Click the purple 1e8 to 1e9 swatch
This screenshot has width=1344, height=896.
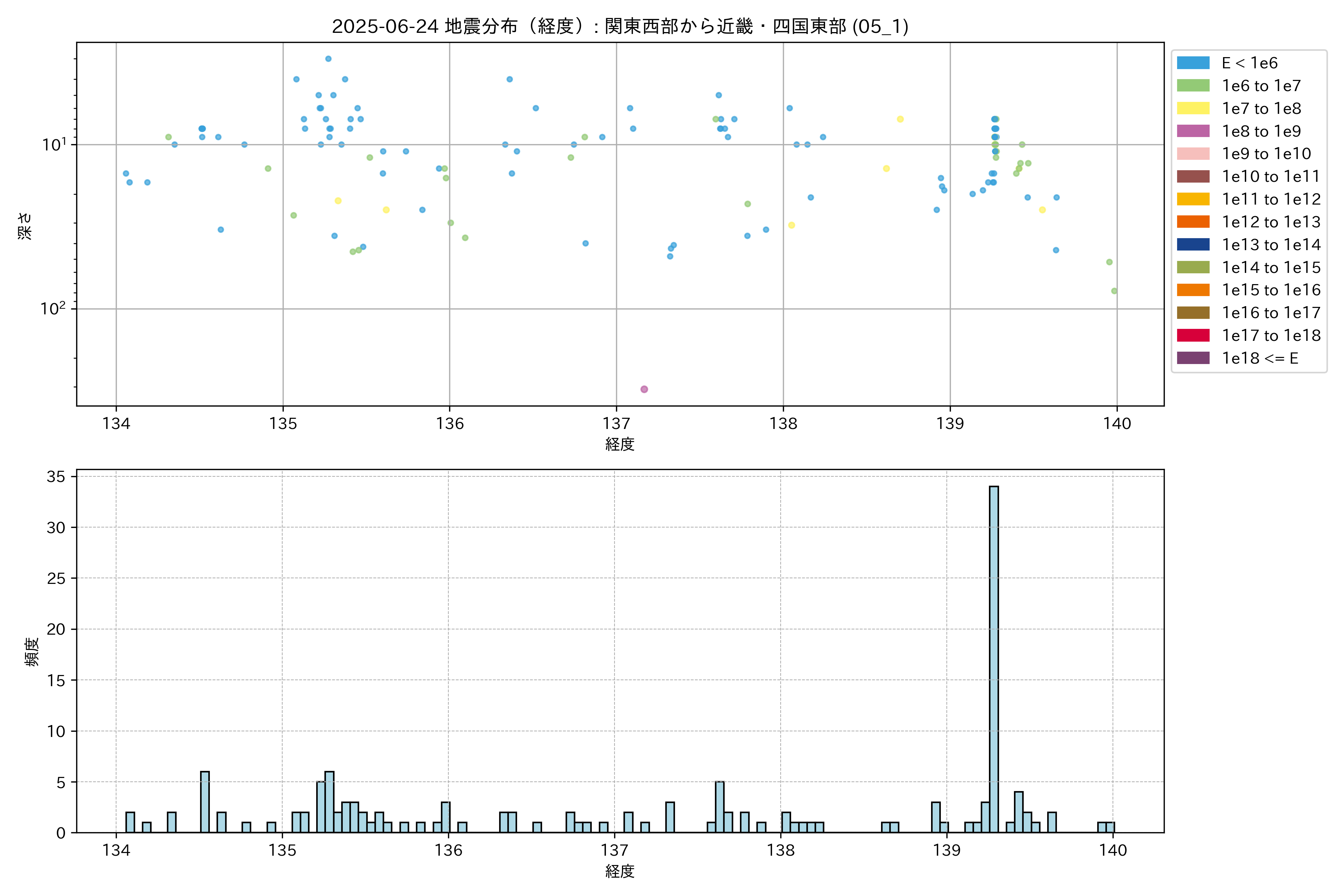1192,131
